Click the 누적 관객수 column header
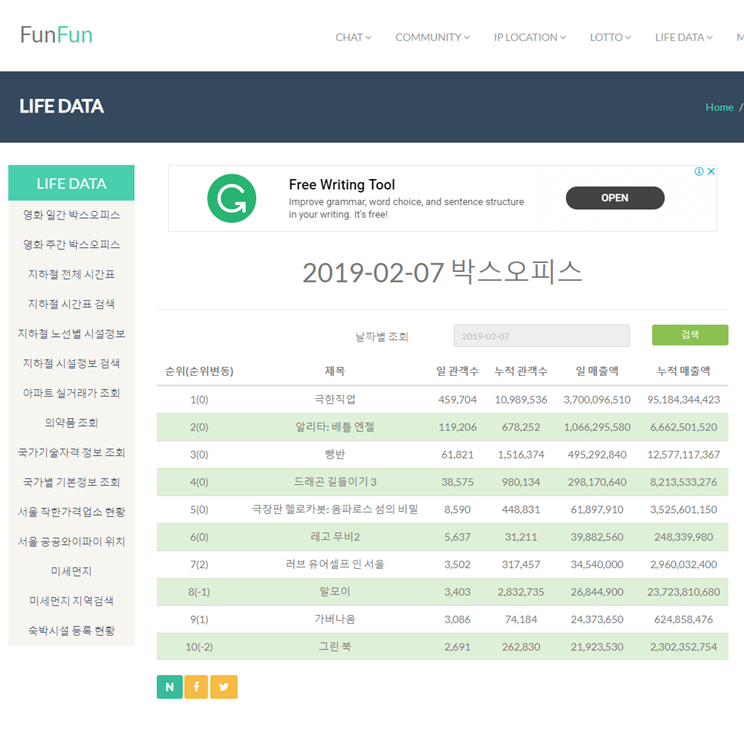Screen dimensions: 744x744 (x=521, y=371)
